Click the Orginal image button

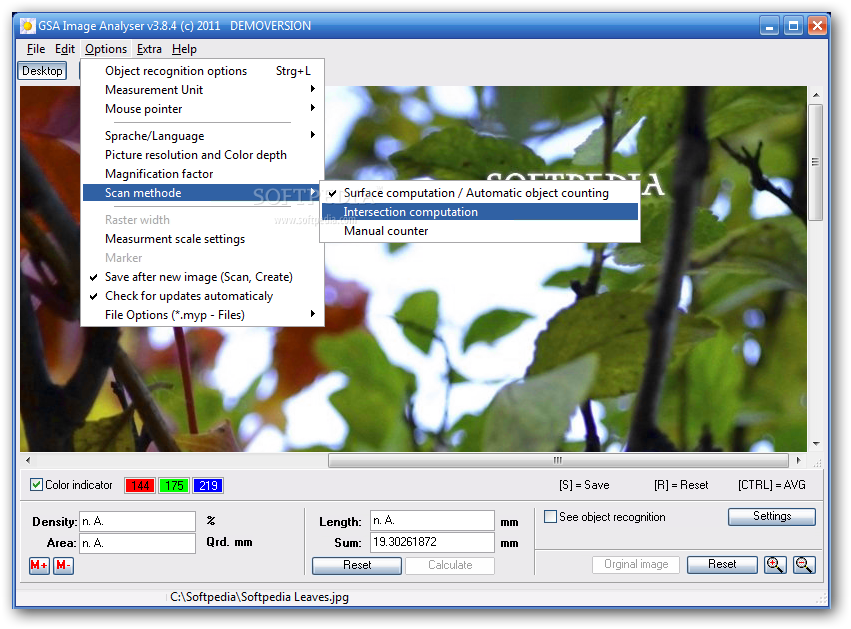point(636,564)
